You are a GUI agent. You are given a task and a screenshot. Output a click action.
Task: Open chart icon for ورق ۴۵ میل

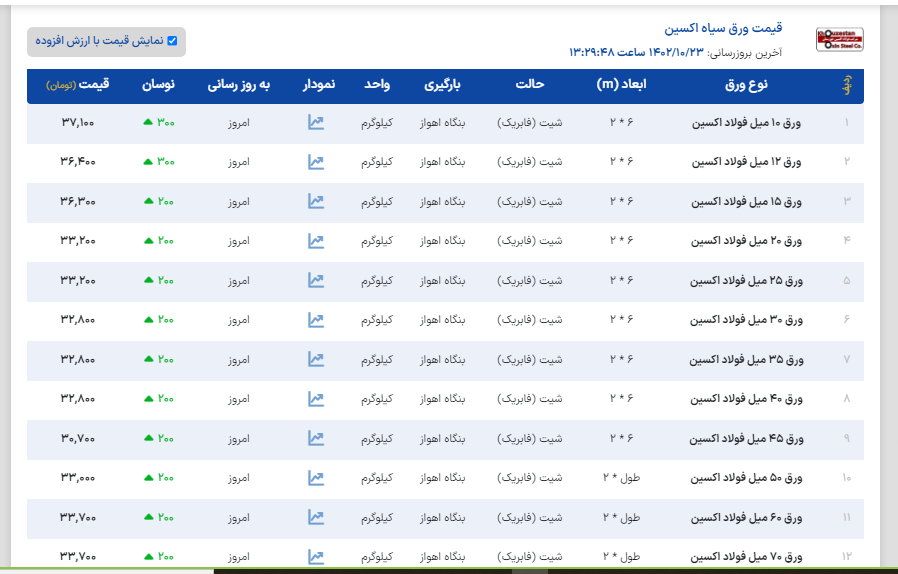[316, 438]
